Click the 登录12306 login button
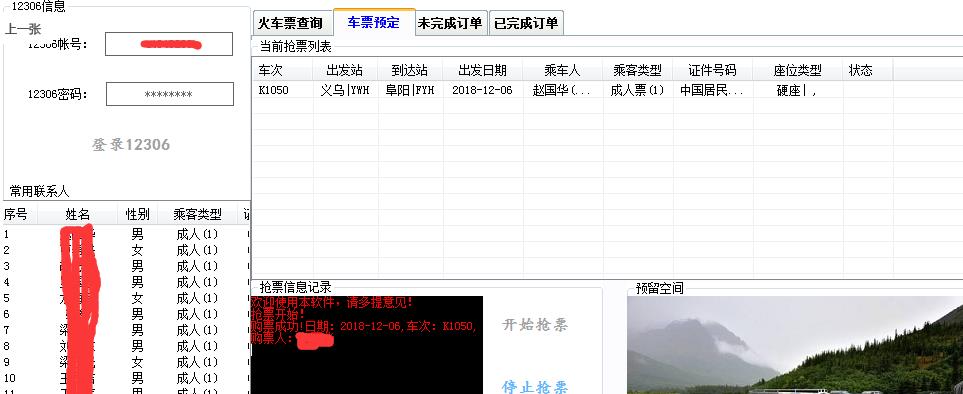This screenshot has height=394, width=963. tap(131, 145)
